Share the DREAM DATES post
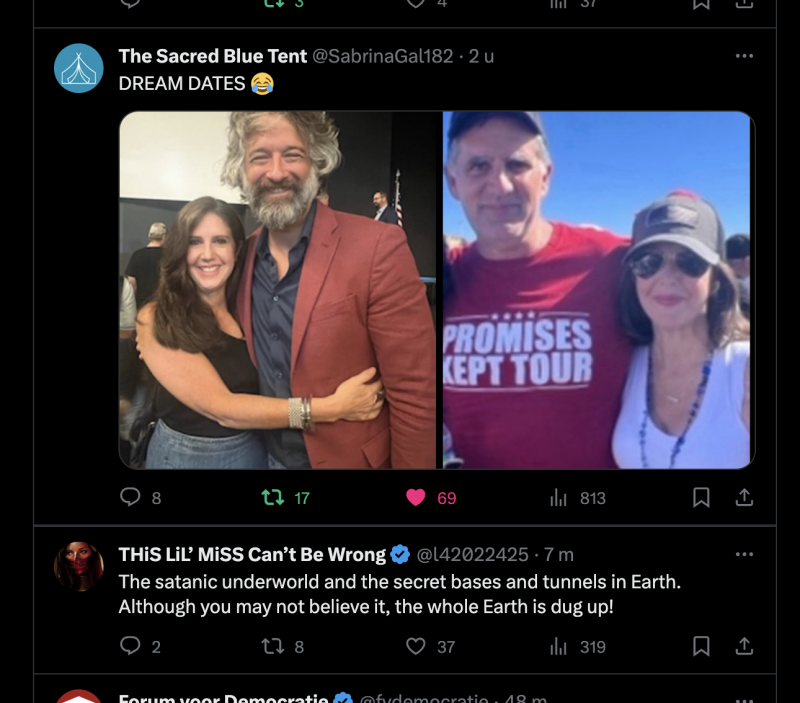Image resolution: width=800 pixels, height=703 pixels. (744, 497)
